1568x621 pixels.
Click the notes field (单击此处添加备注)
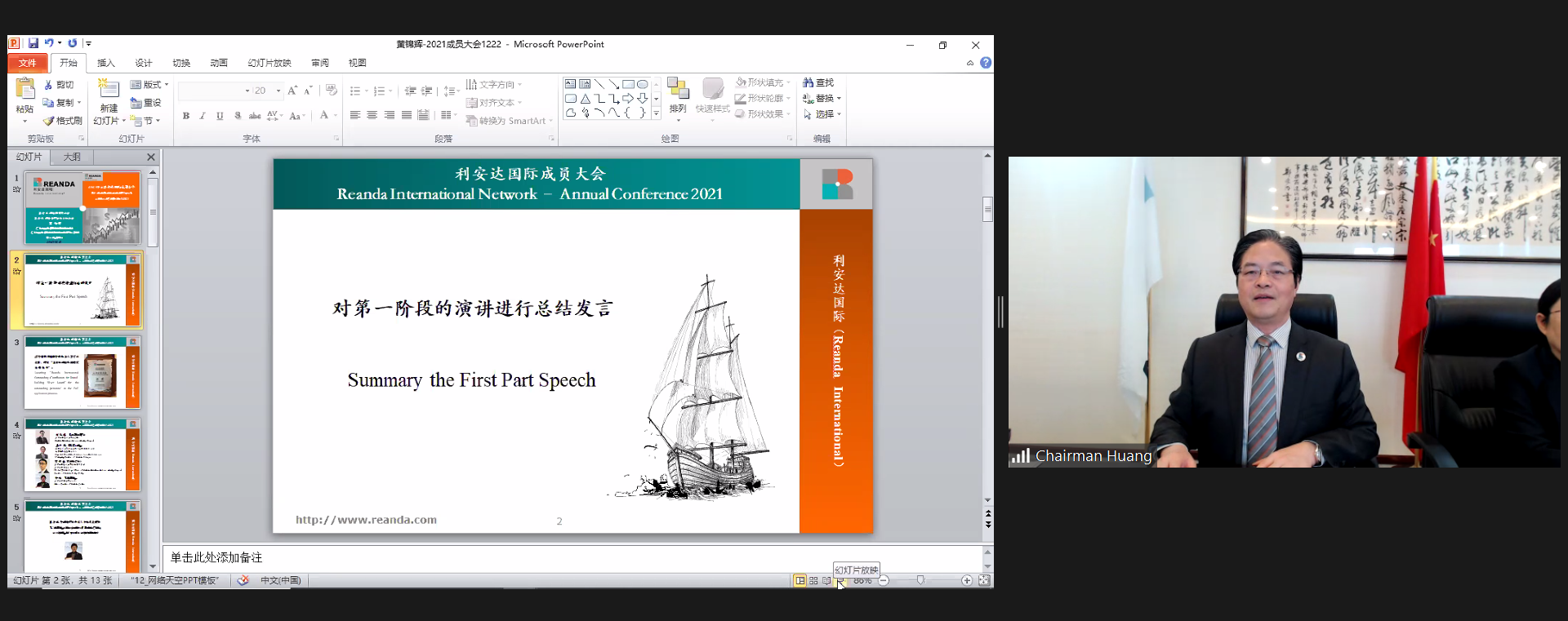[x=572, y=557]
